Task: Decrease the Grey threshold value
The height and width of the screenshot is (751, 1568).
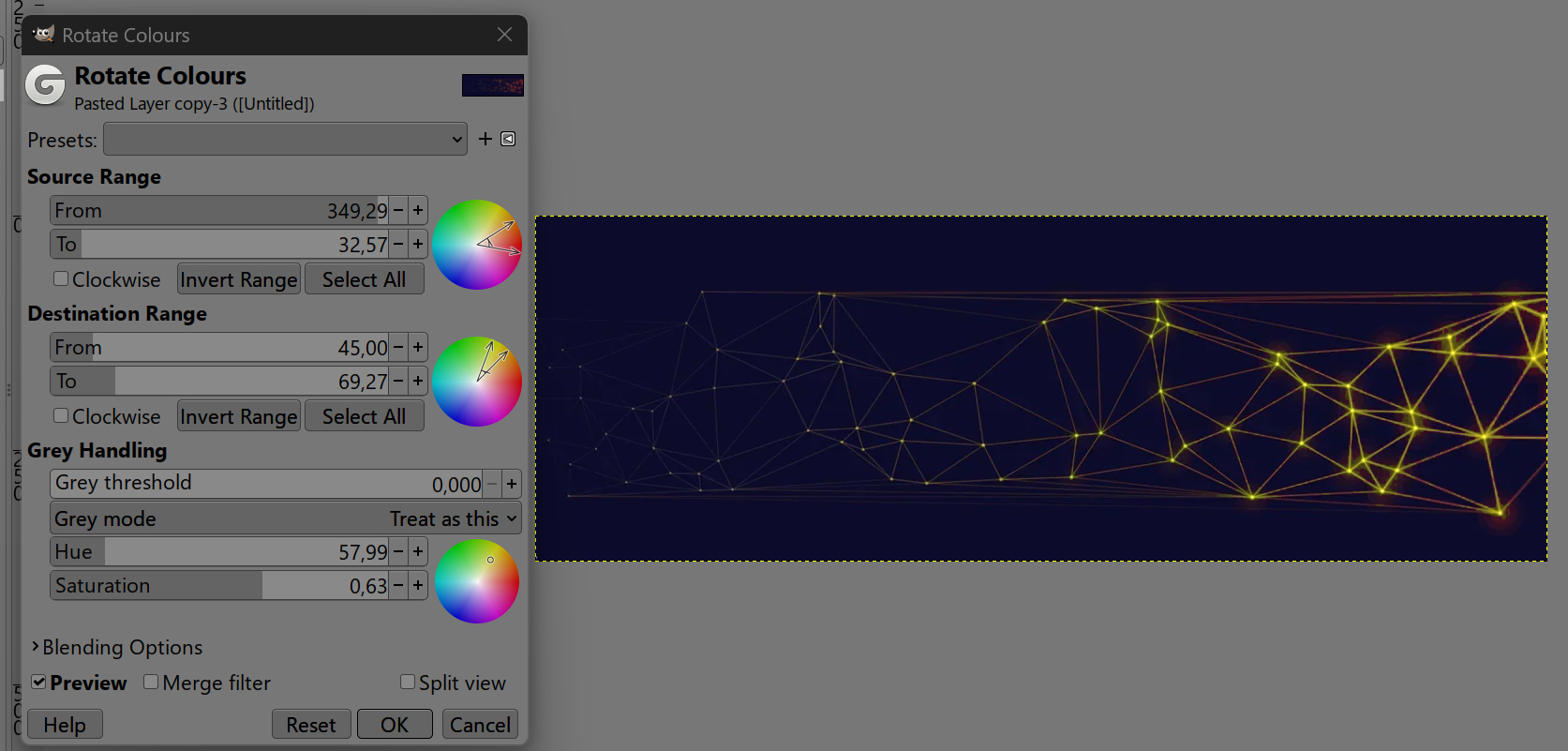Action: pos(492,484)
